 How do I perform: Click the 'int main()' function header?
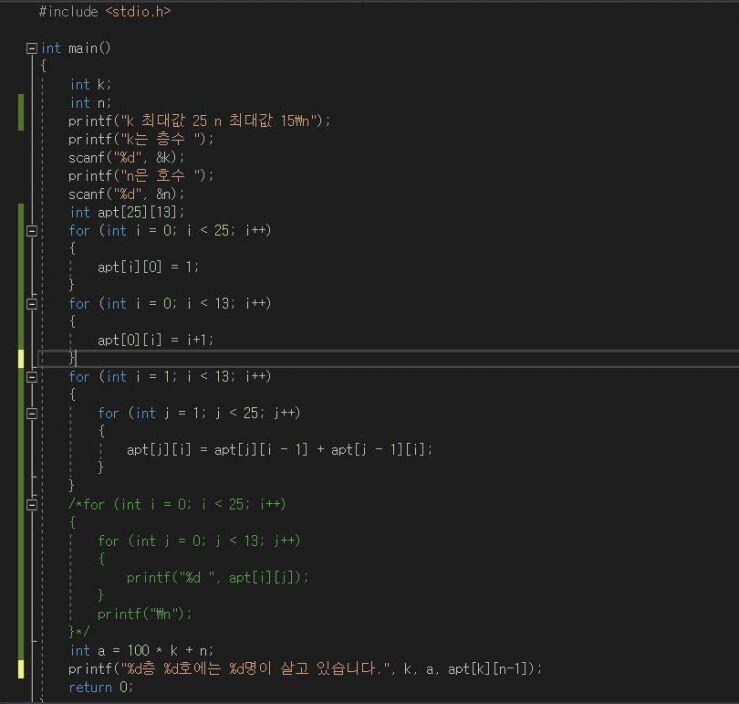pos(75,48)
